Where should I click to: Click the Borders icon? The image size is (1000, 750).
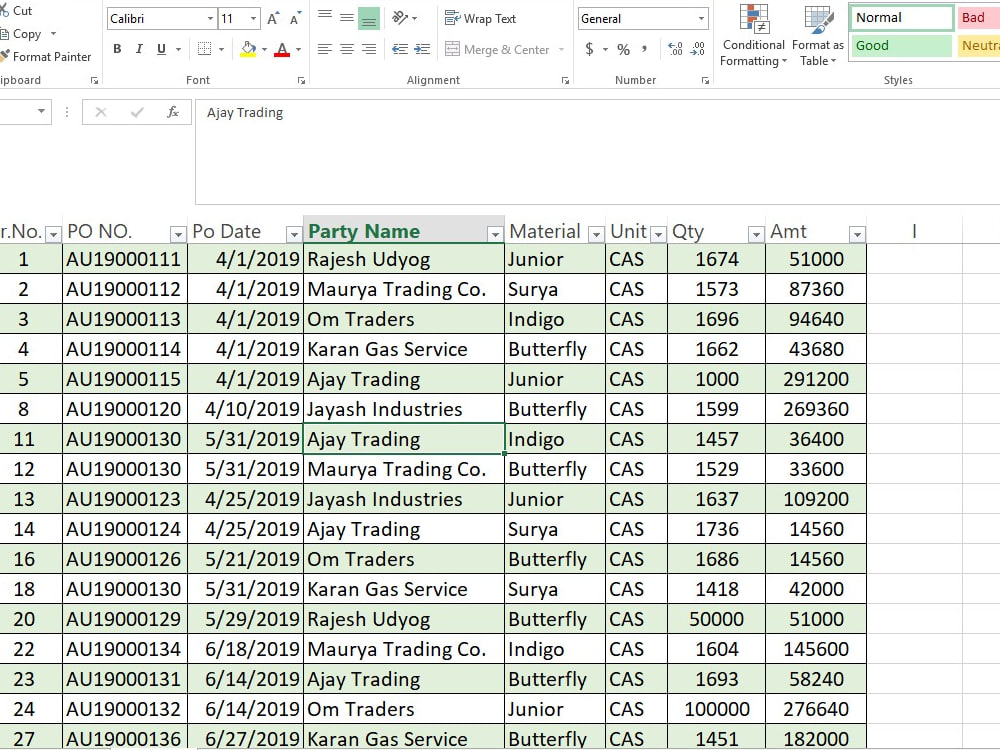point(204,49)
